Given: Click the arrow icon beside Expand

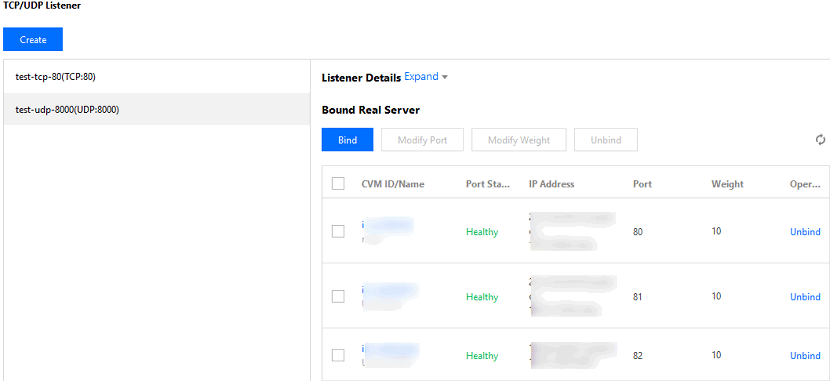Looking at the screenshot, I should click(x=445, y=77).
